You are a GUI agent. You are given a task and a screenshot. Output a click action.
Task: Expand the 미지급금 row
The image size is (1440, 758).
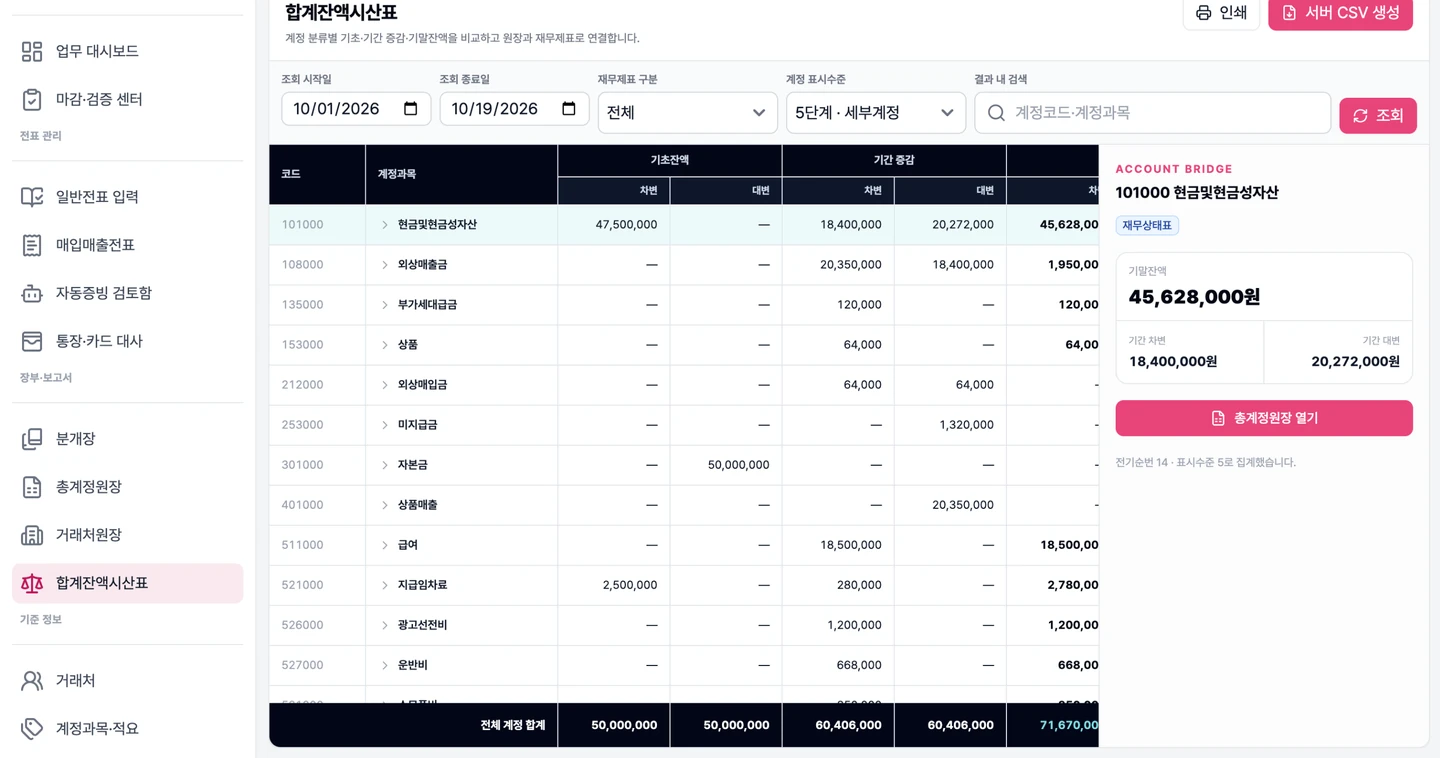coord(384,425)
